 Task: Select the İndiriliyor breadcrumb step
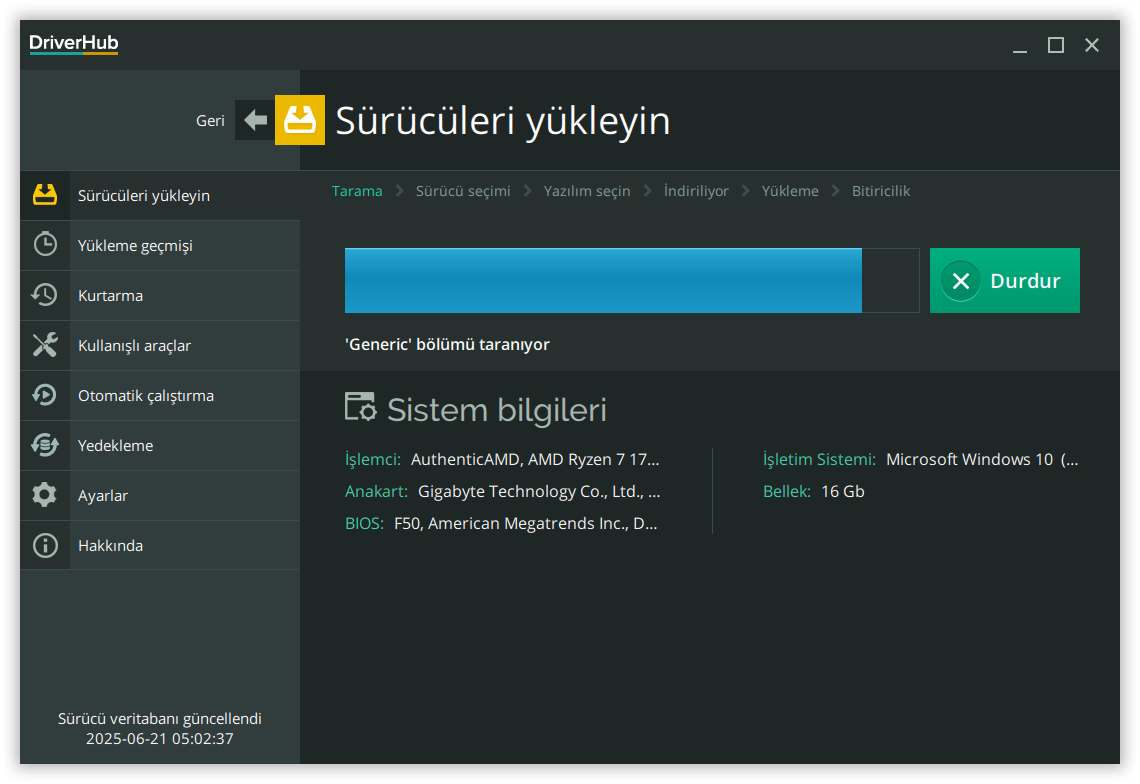[x=696, y=191]
